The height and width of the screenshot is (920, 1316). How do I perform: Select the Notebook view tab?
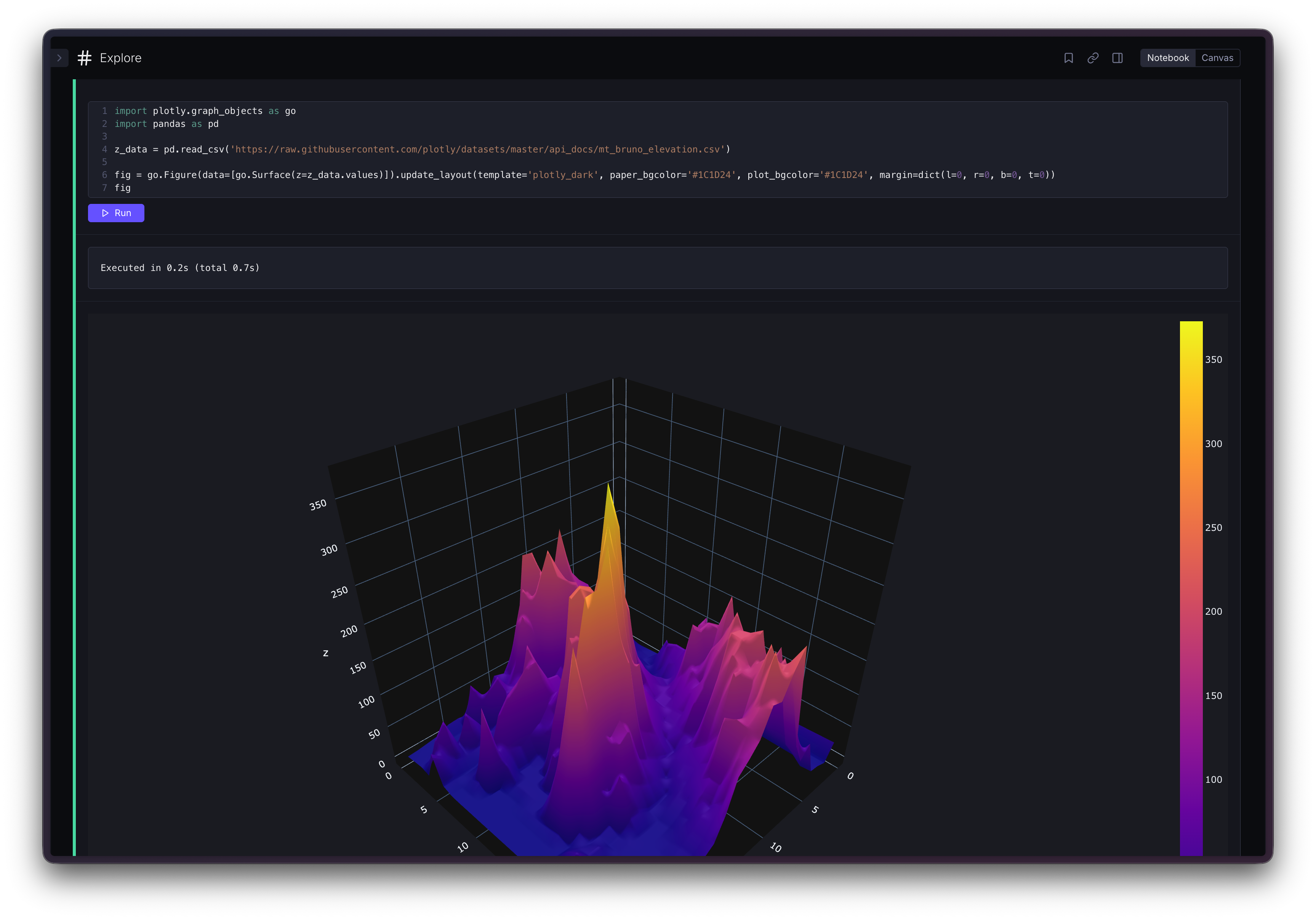click(x=1167, y=58)
